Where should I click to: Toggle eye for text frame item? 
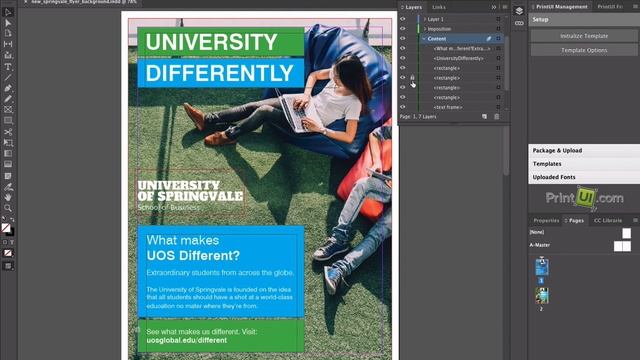[403, 107]
